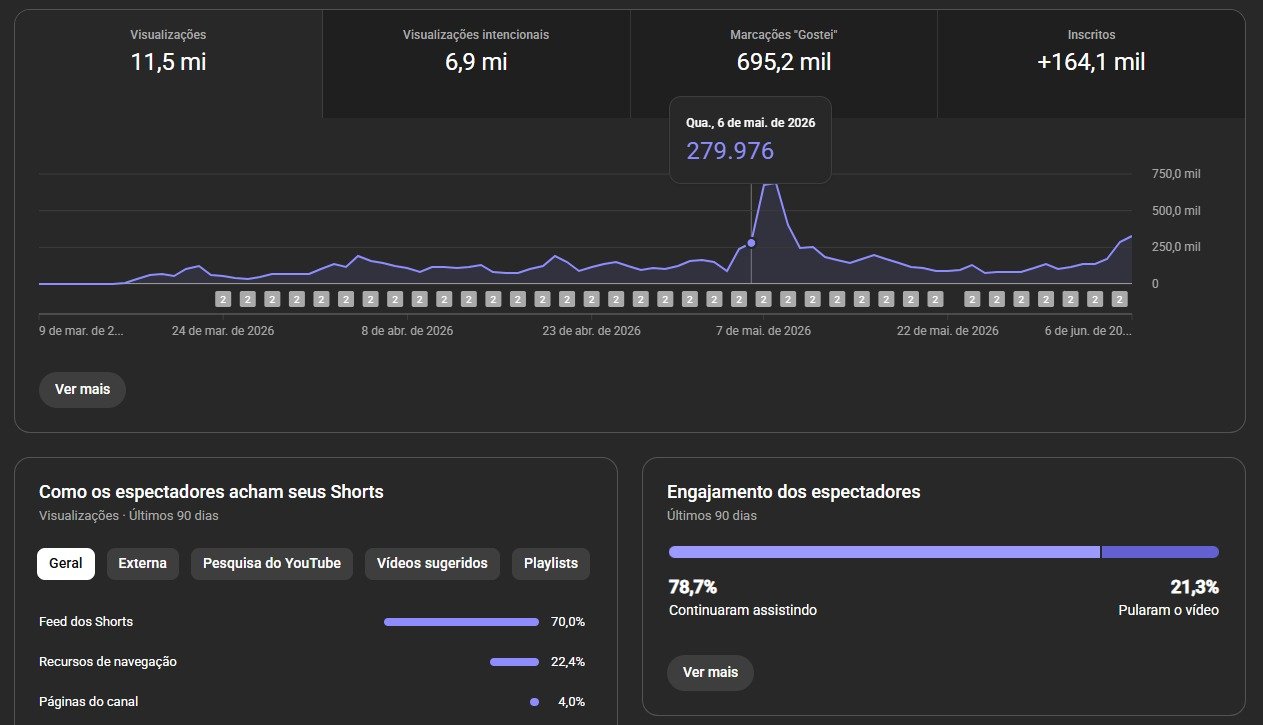Click the Páginas do canal row label
Image resolution: width=1263 pixels, height=725 pixels.
[89, 702]
